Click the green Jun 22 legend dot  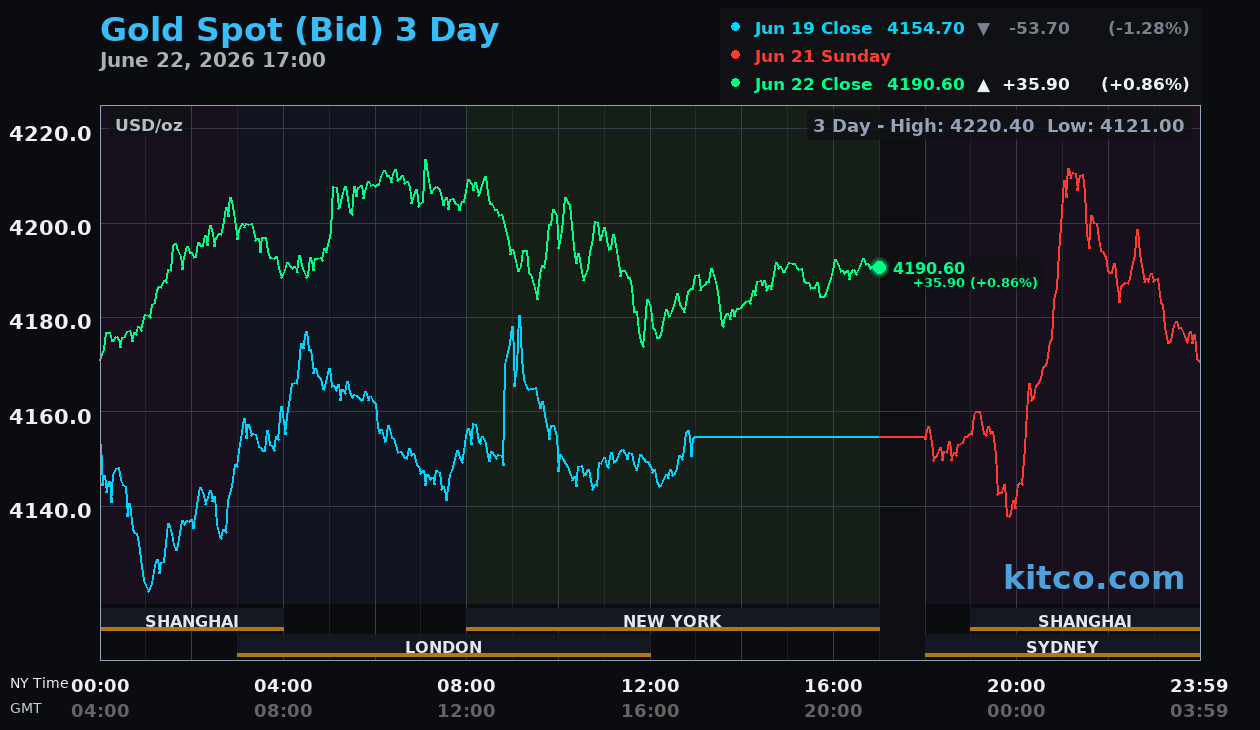(x=736, y=84)
